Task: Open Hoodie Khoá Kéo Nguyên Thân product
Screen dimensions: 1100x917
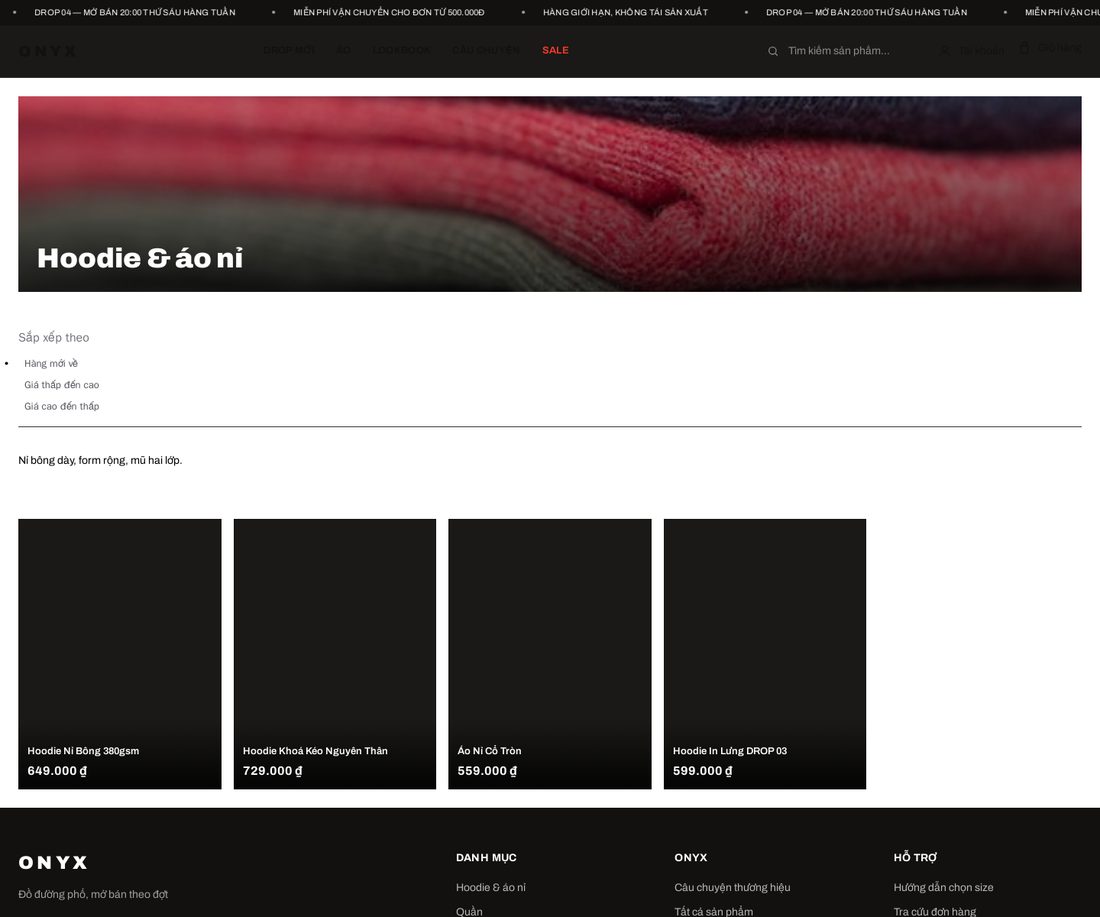Action: pos(335,654)
